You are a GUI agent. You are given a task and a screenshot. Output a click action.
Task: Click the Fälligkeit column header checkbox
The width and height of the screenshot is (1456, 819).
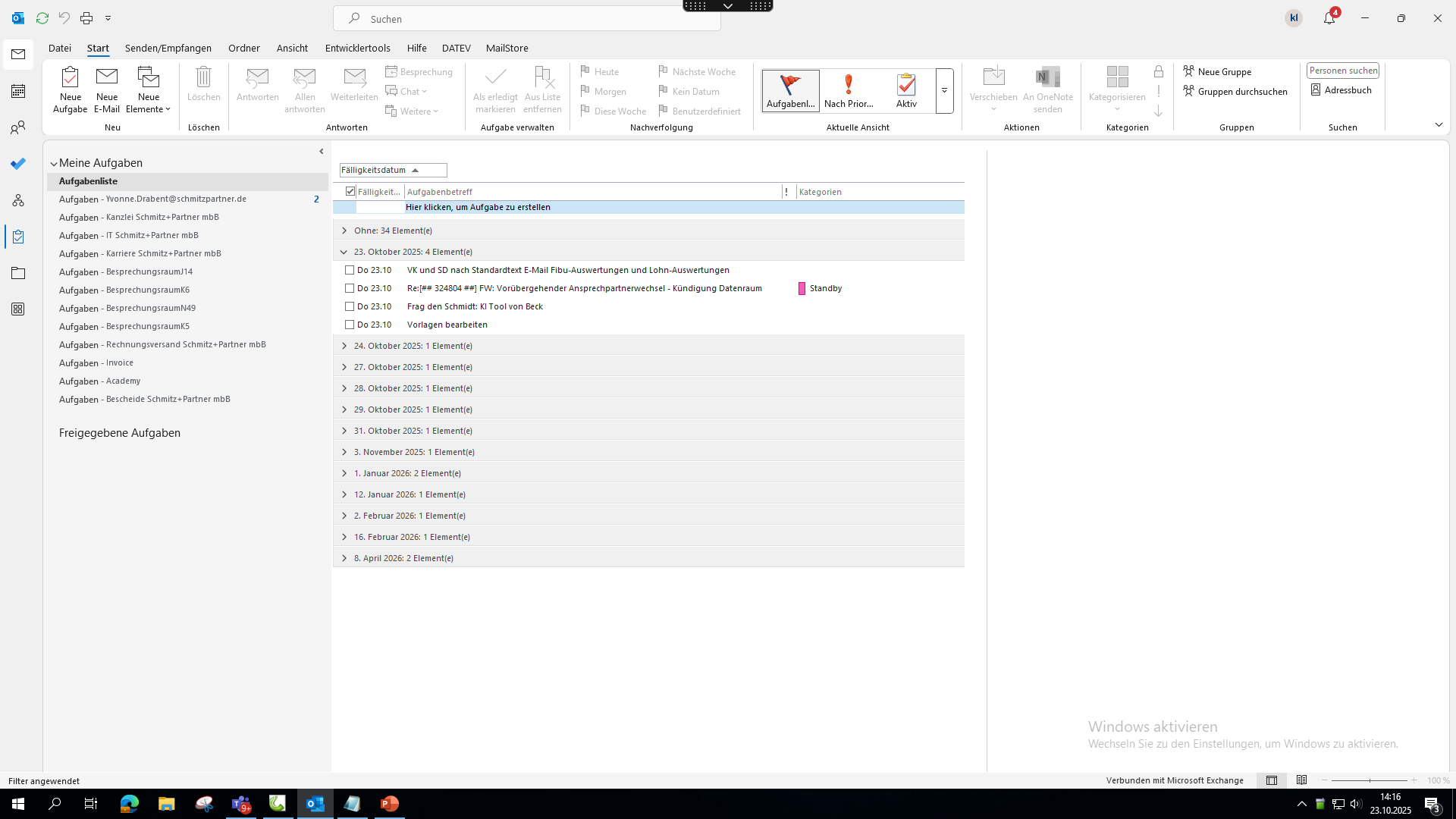[x=350, y=191]
